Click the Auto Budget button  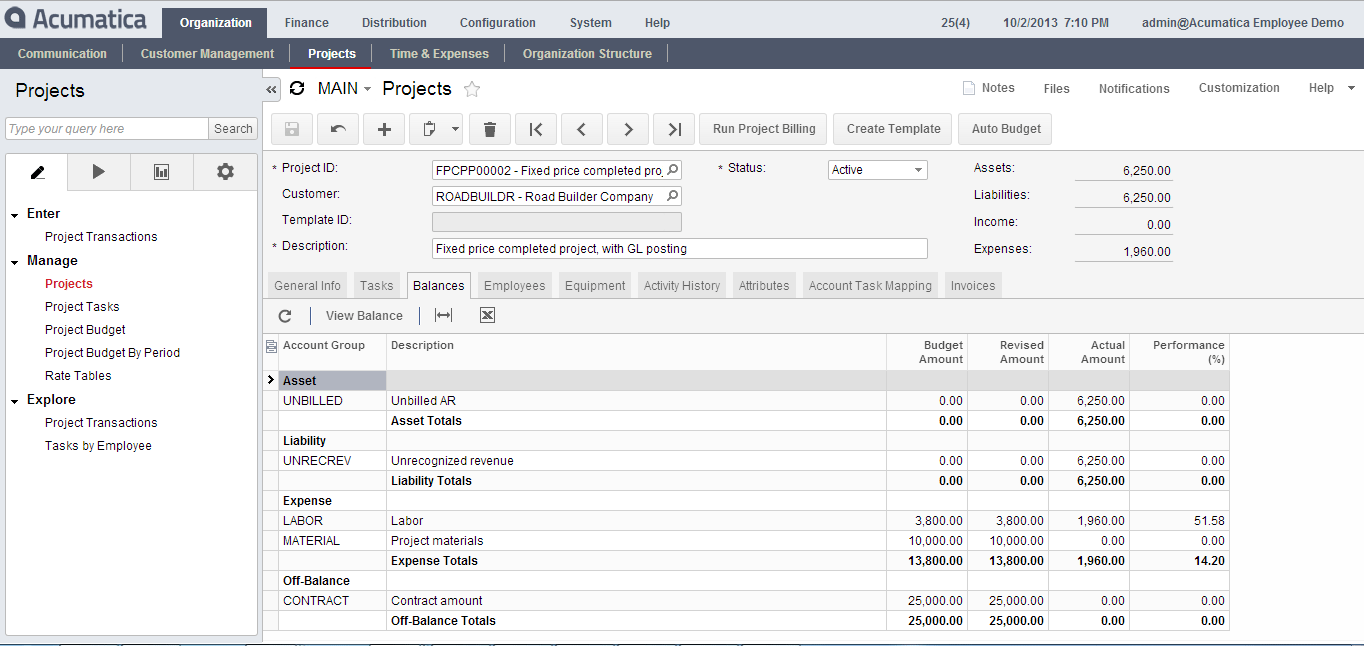1004,128
